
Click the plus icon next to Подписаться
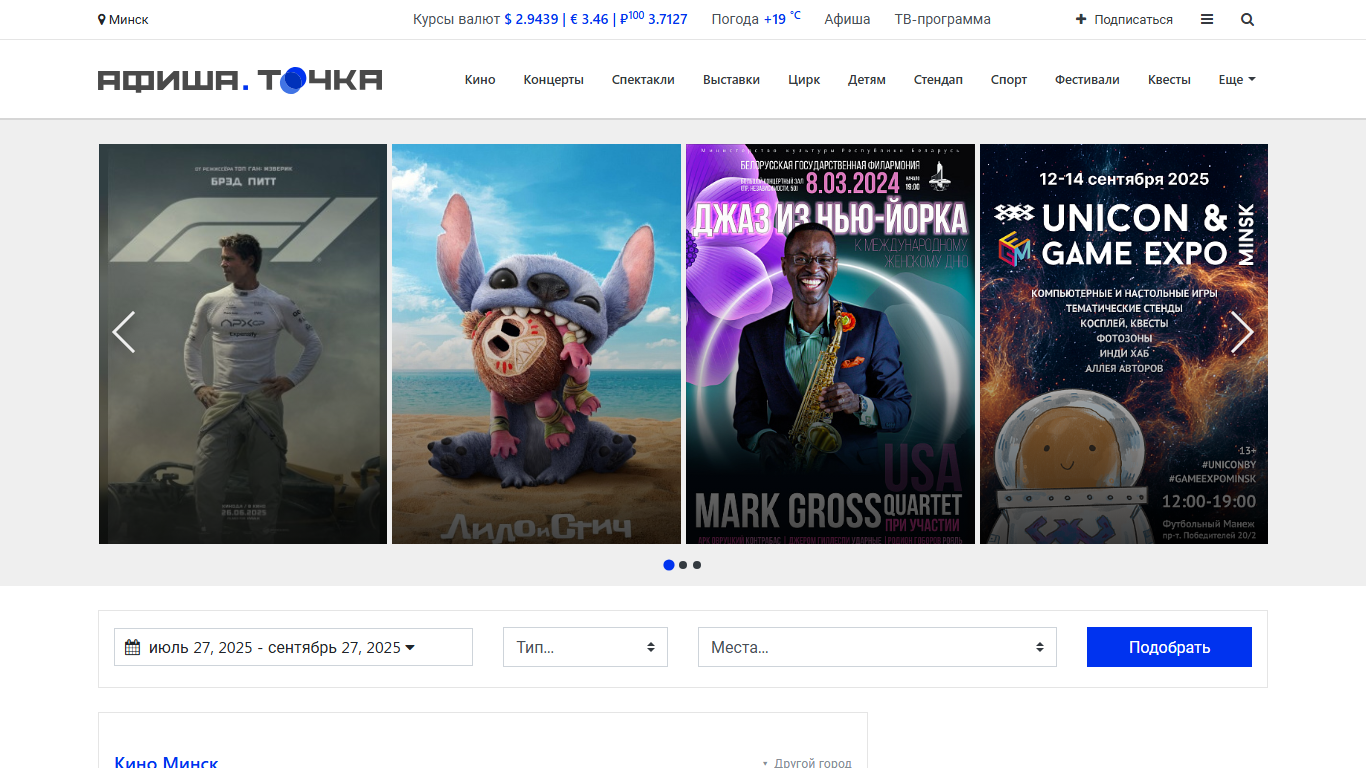point(1081,20)
